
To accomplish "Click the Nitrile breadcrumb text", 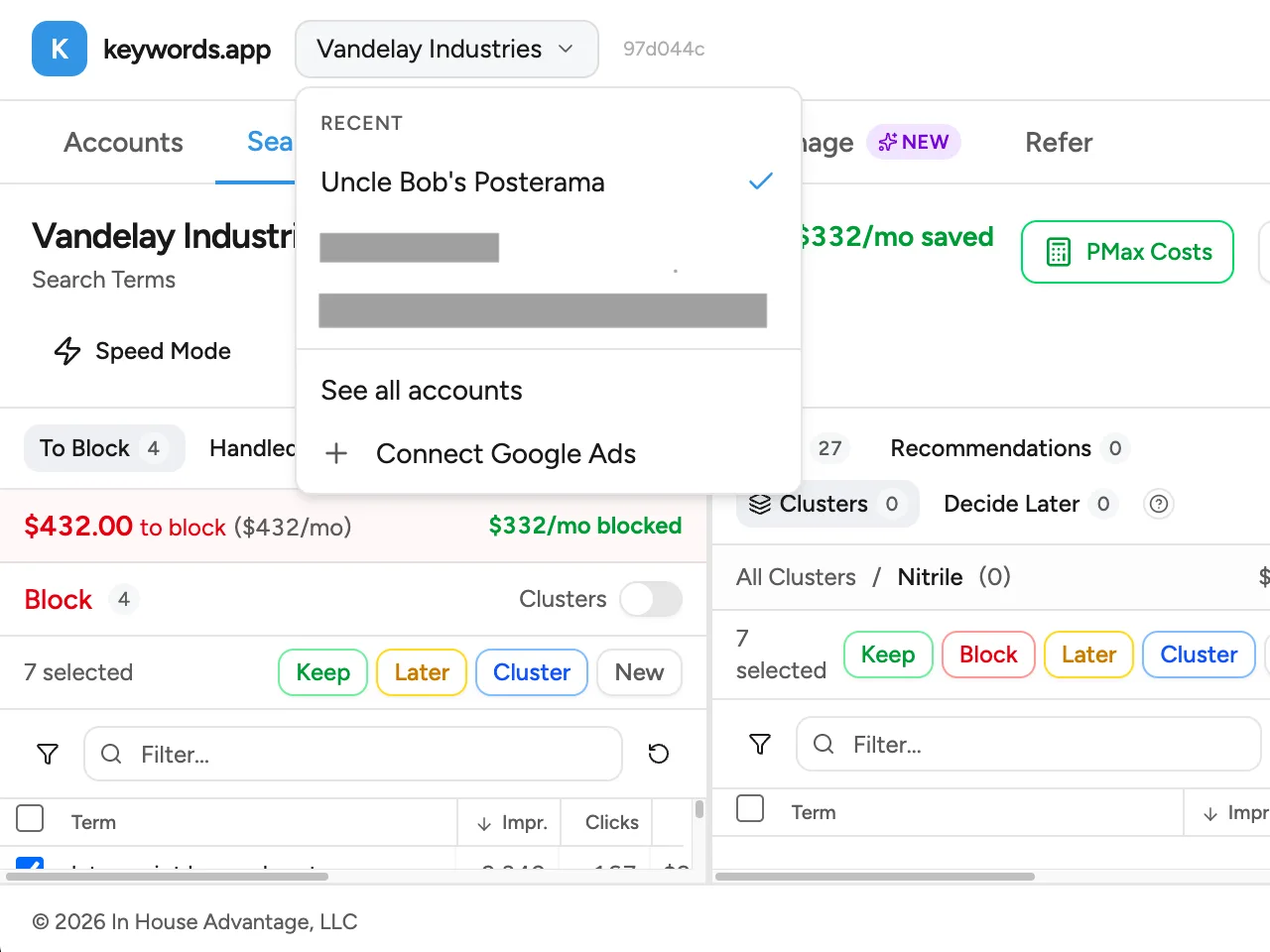I will 930,577.
